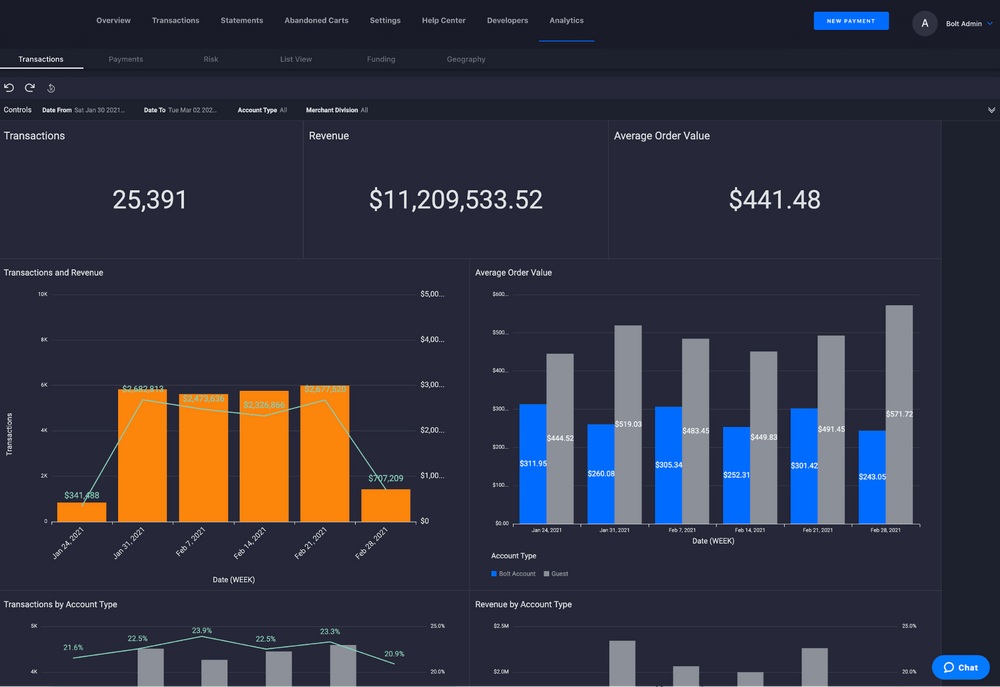Open Abandoned Carts page

[316, 20]
